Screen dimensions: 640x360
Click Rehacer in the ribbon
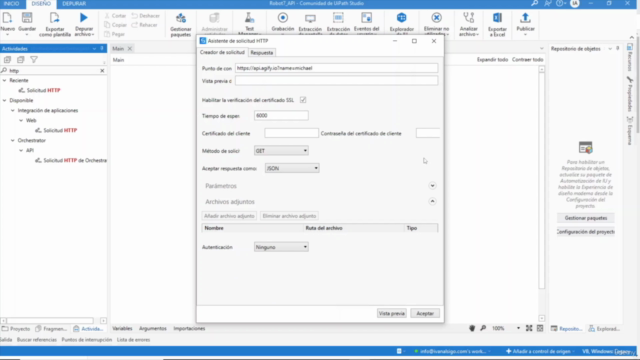[x=144, y=25]
